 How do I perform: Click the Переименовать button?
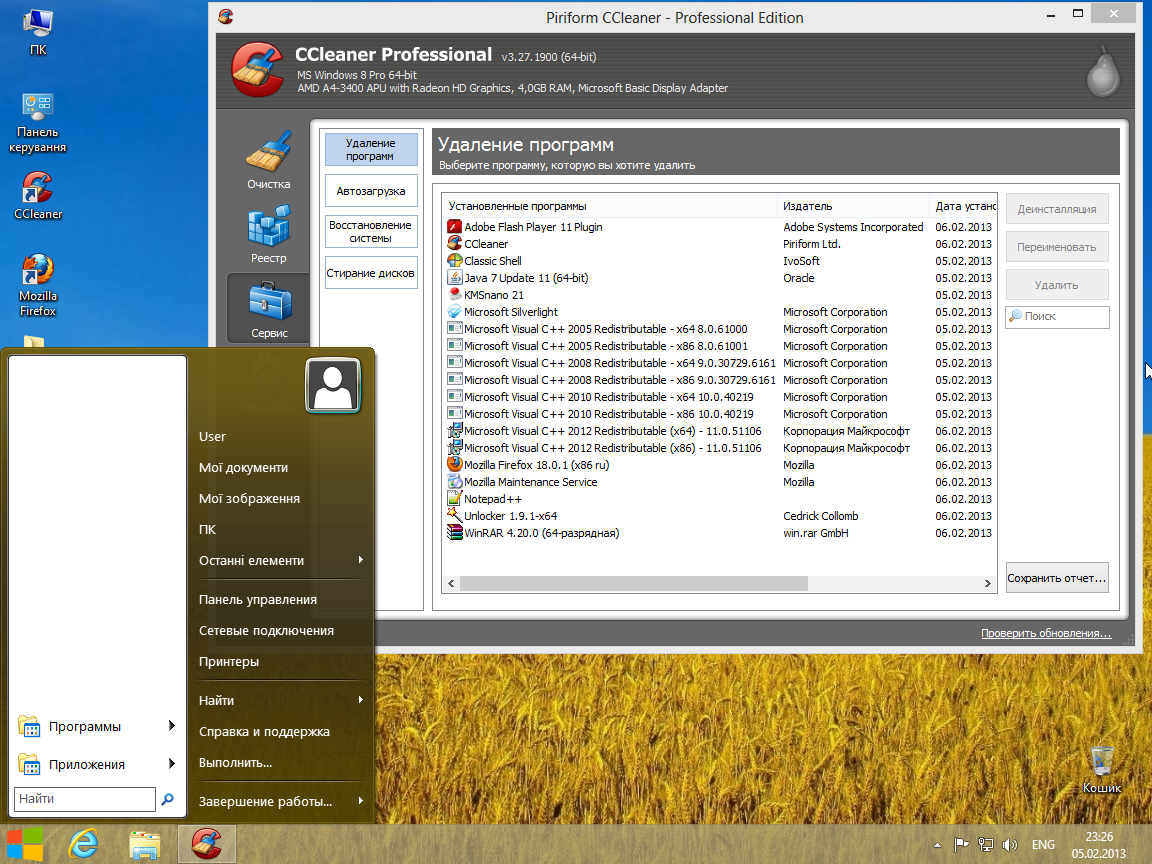pos(1056,248)
